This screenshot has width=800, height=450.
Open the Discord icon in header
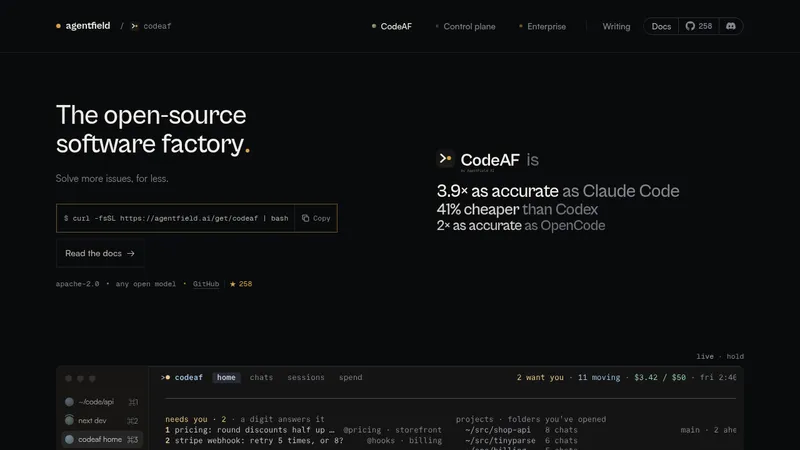(x=731, y=26)
